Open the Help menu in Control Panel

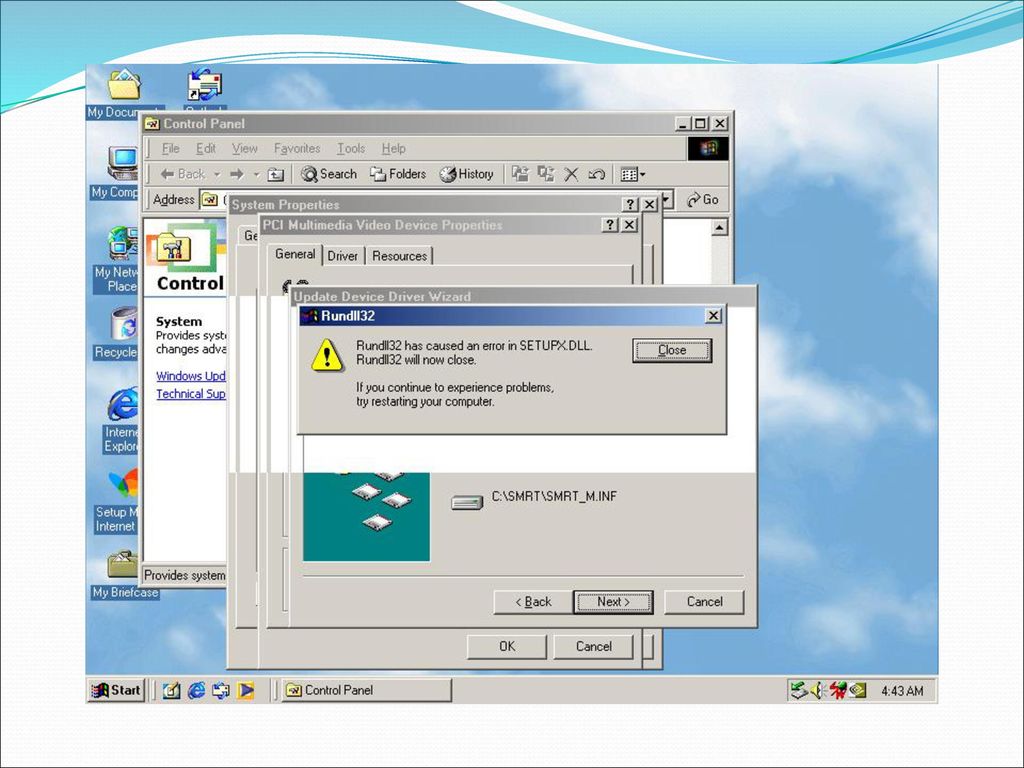coord(393,149)
